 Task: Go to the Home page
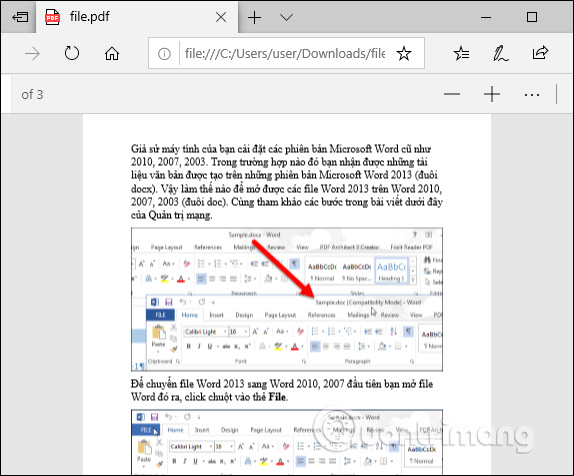(112, 54)
